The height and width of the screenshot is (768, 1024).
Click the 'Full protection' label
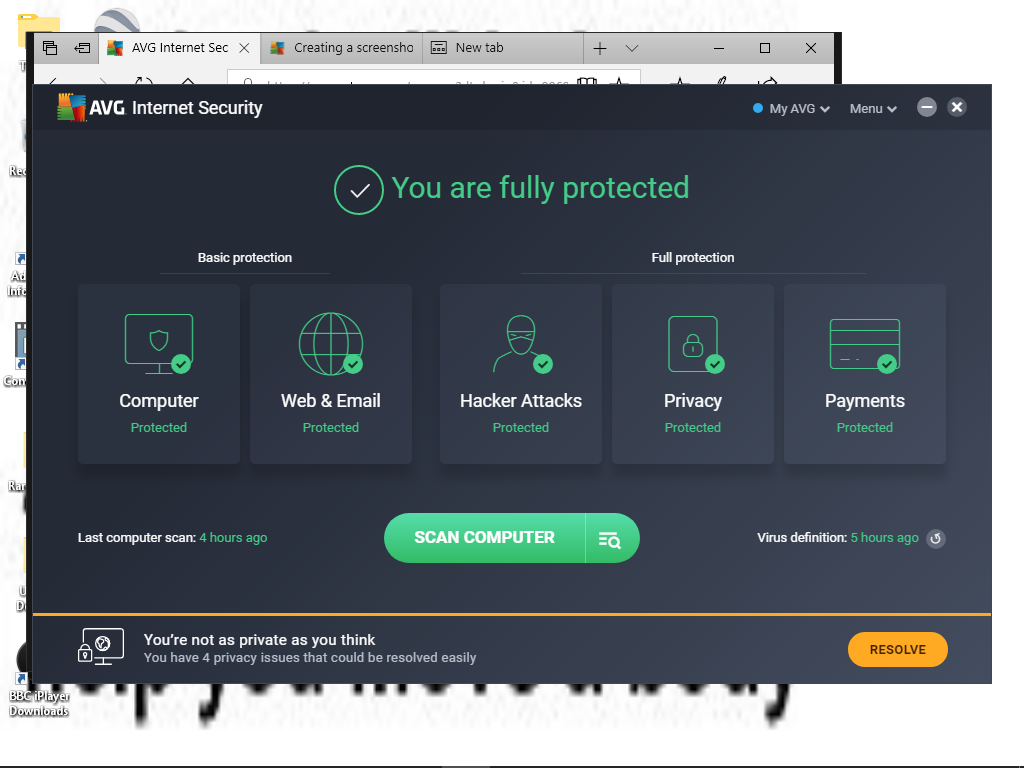[x=693, y=257]
